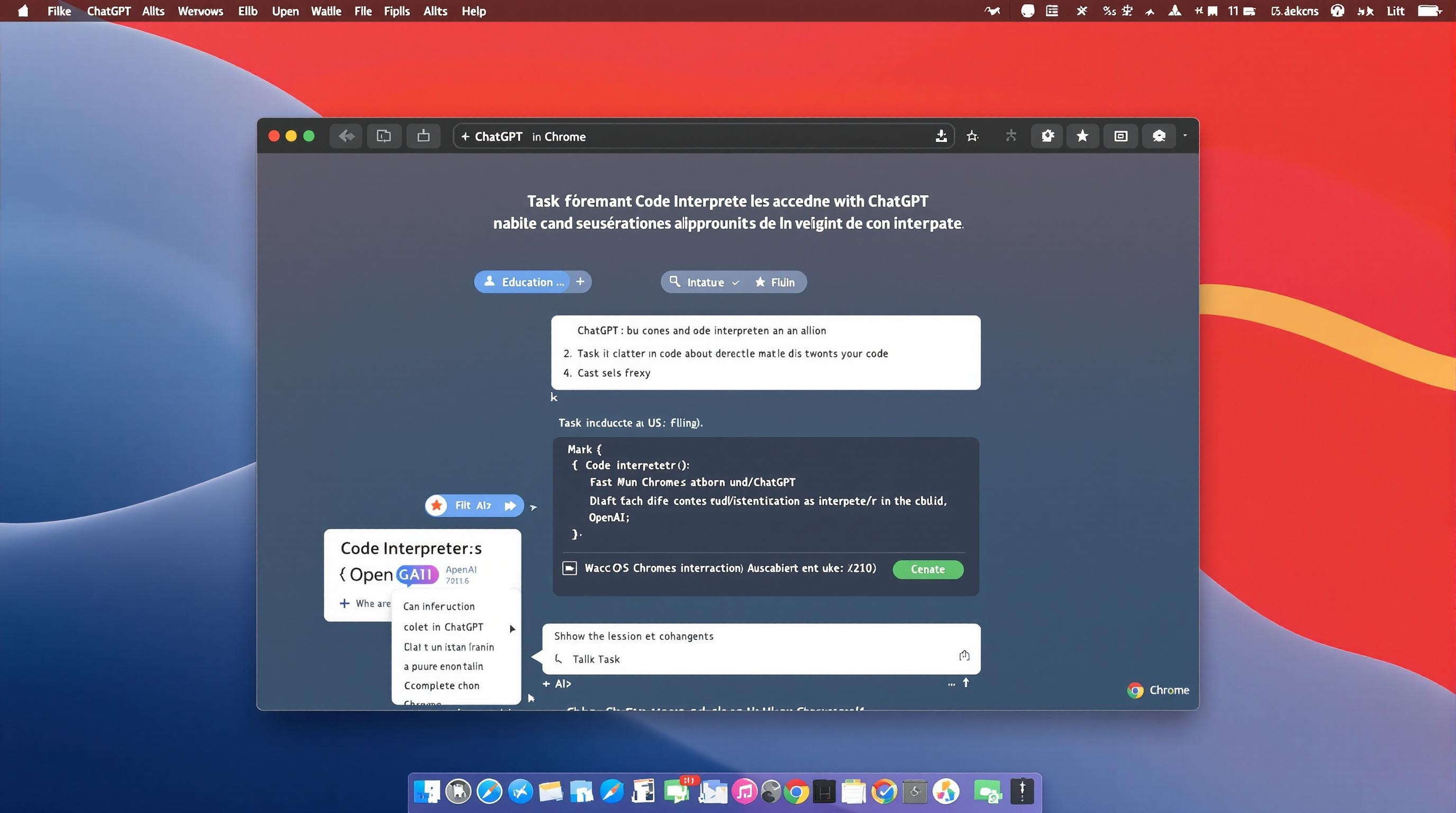Open the profile avatar icon in toolbar

click(x=1159, y=135)
